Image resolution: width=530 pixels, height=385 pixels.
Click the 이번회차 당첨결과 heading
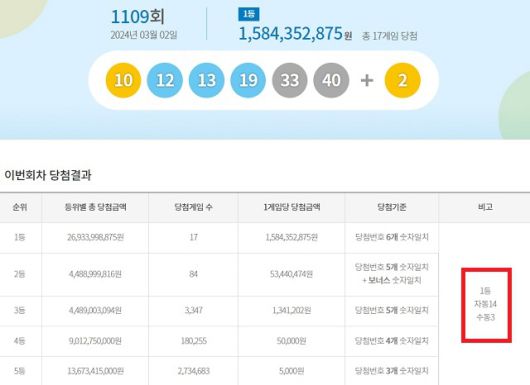coord(48,175)
